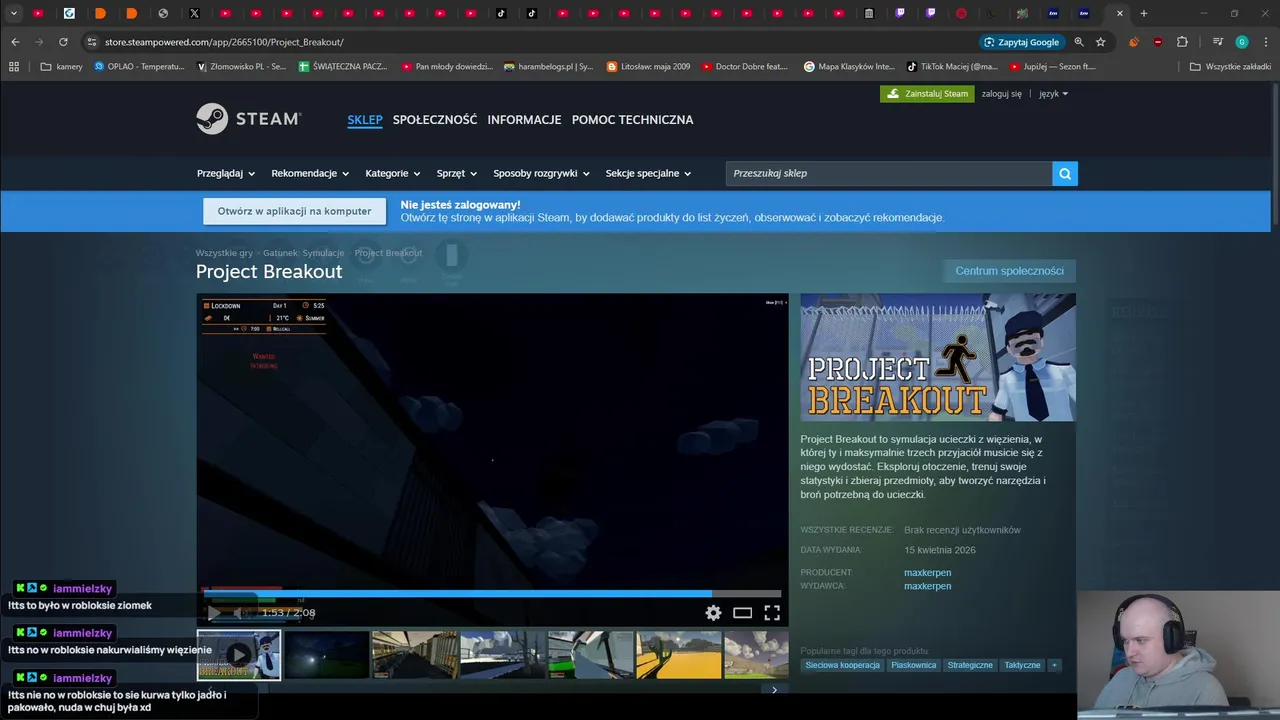Expand Sposoby rozgrywki dropdown
The height and width of the screenshot is (720, 1280).
[x=541, y=173]
